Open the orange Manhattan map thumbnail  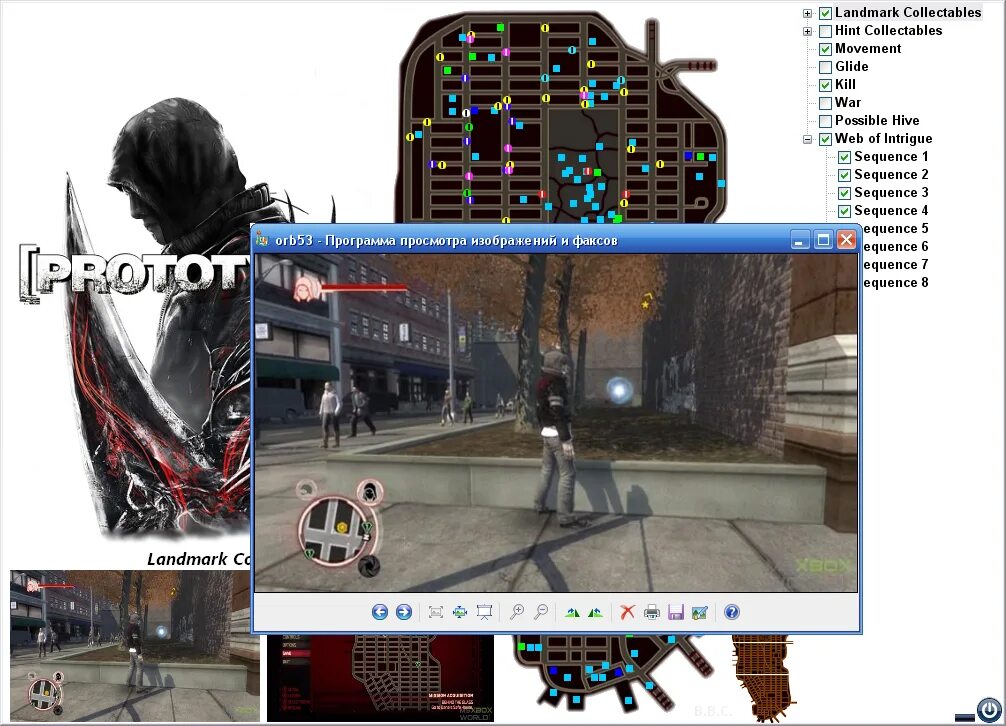(762, 678)
